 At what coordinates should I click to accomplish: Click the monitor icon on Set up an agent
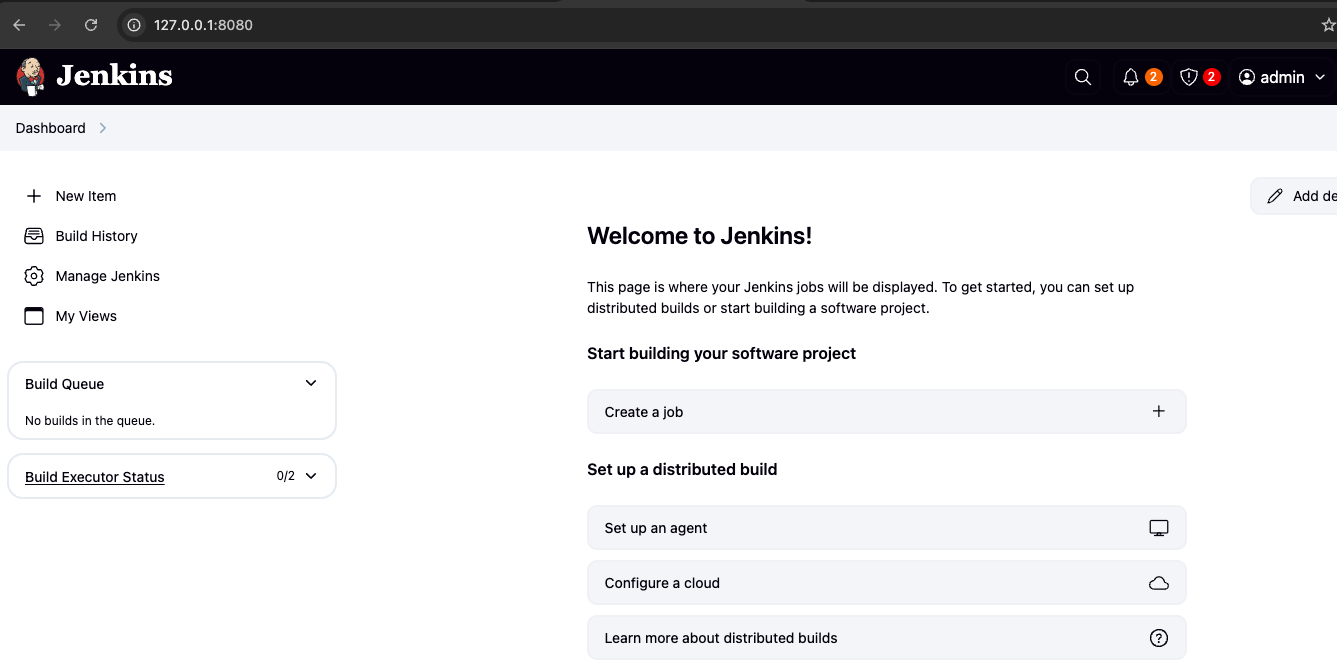[x=1159, y=528]
